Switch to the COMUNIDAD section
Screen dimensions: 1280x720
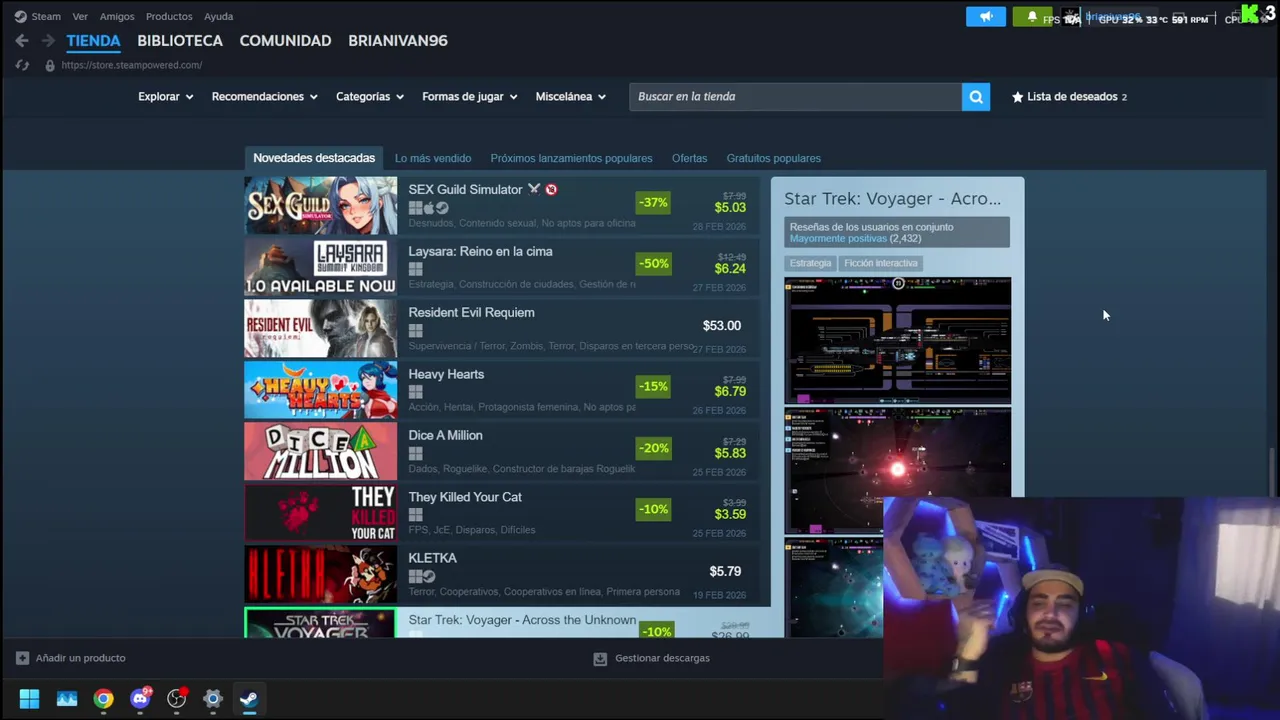pyautogui.click(x=285, y=41)
